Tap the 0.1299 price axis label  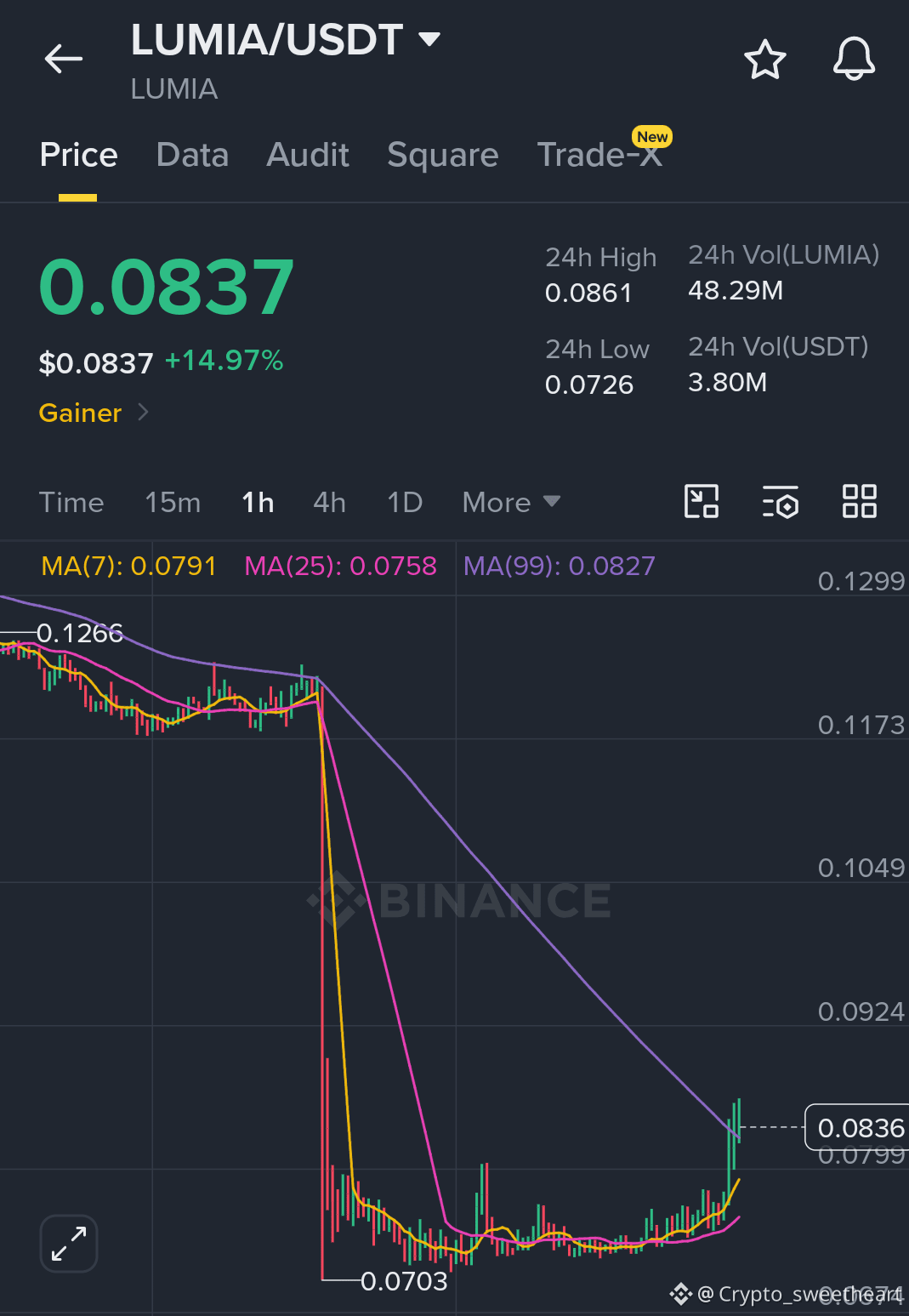point(861,581)
